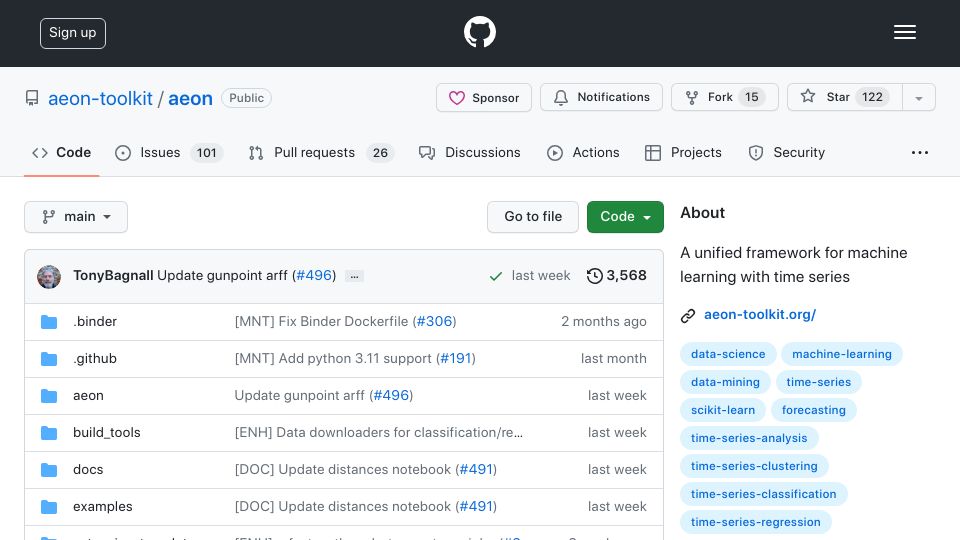Open the Pull requests tab

coord(321,152)
